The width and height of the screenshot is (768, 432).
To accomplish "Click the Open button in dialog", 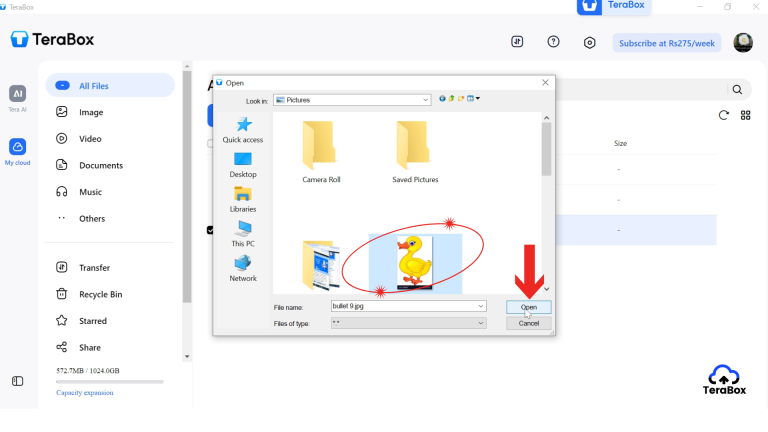I will coord(528,307).
